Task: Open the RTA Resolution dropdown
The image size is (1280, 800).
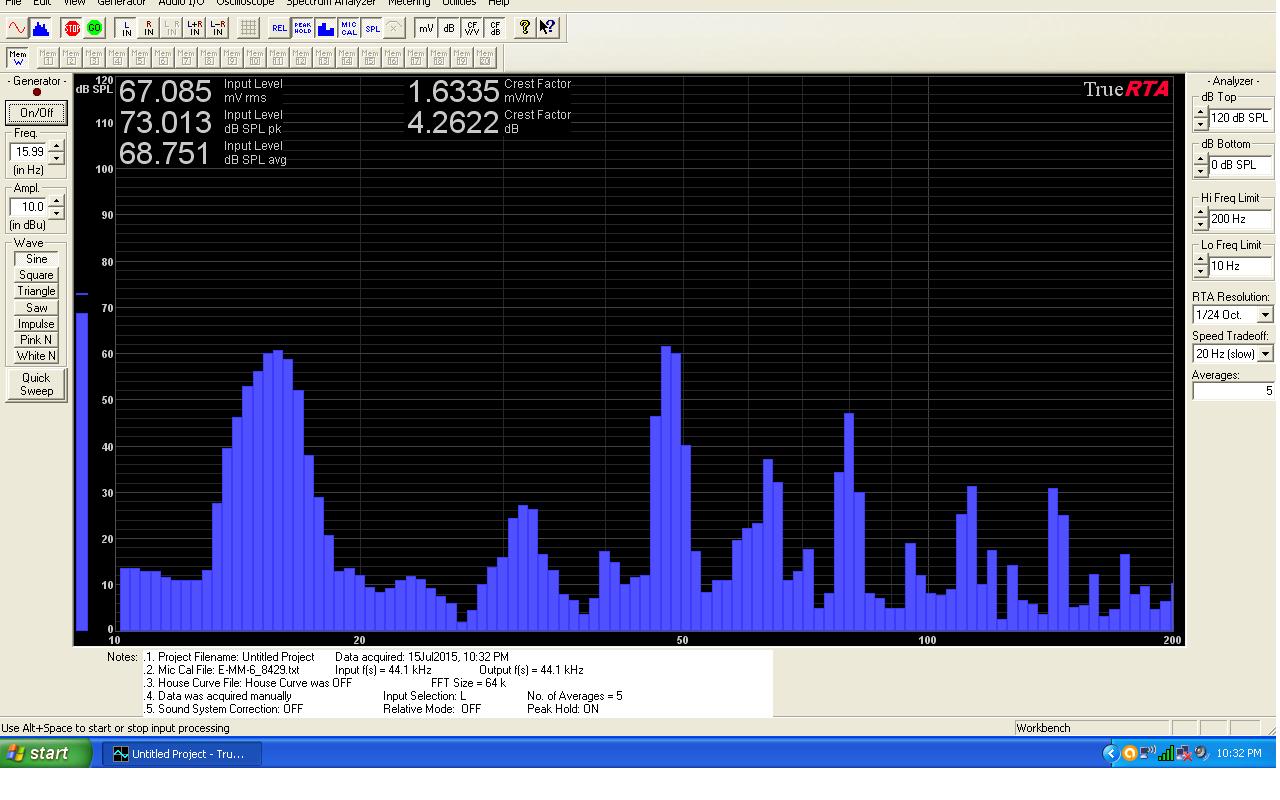Action: point(1265,315)
